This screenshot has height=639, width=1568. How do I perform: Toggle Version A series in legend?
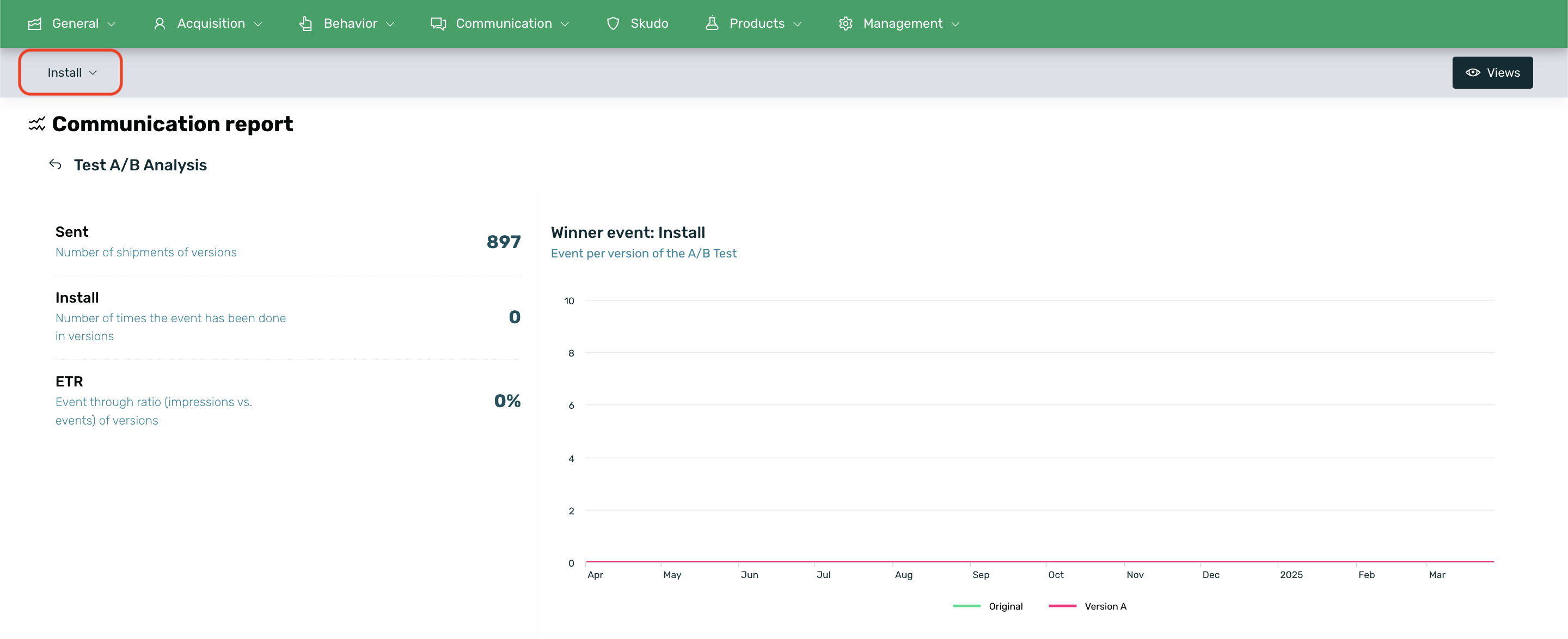coord(1105,606)
